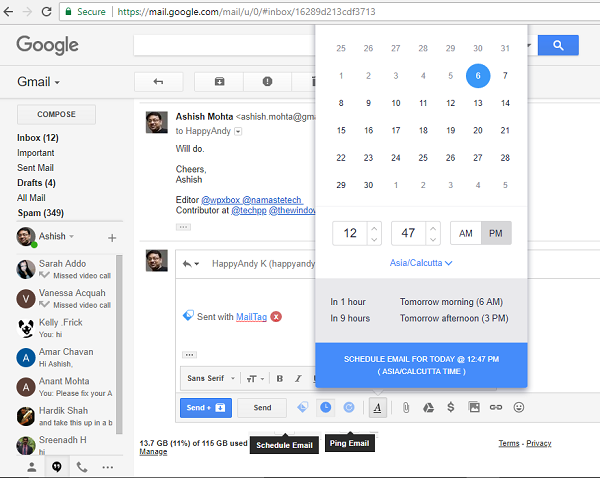This screenshot has width=600, height=478.
Task: Choose Tomorrow morning (6 AM) shortcut
Action: pos(451,302)
